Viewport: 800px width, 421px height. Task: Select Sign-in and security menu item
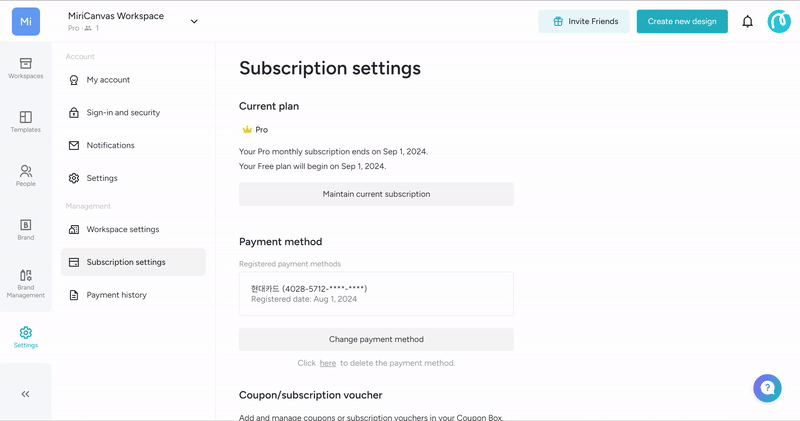123,113
